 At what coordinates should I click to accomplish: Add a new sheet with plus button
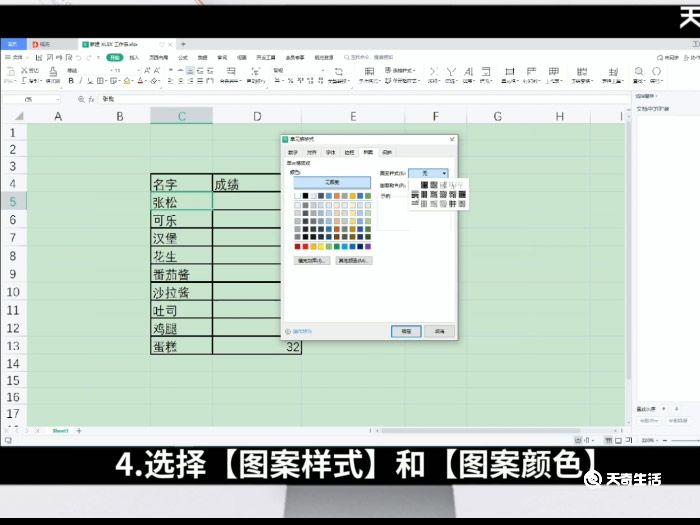pyautogui.click(x=79, y=431)
